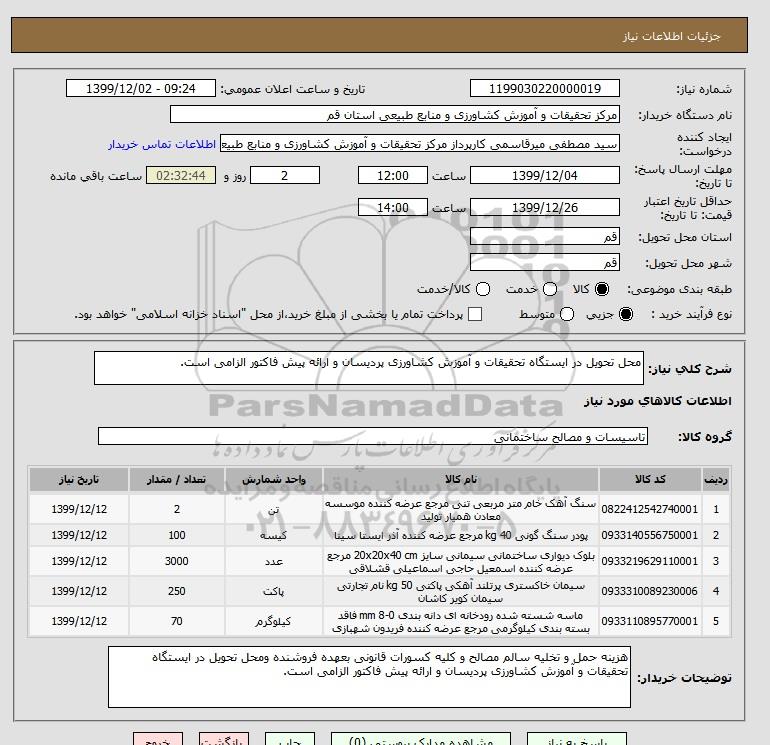Click product code 0933219629110001

(x=650, y=561)
